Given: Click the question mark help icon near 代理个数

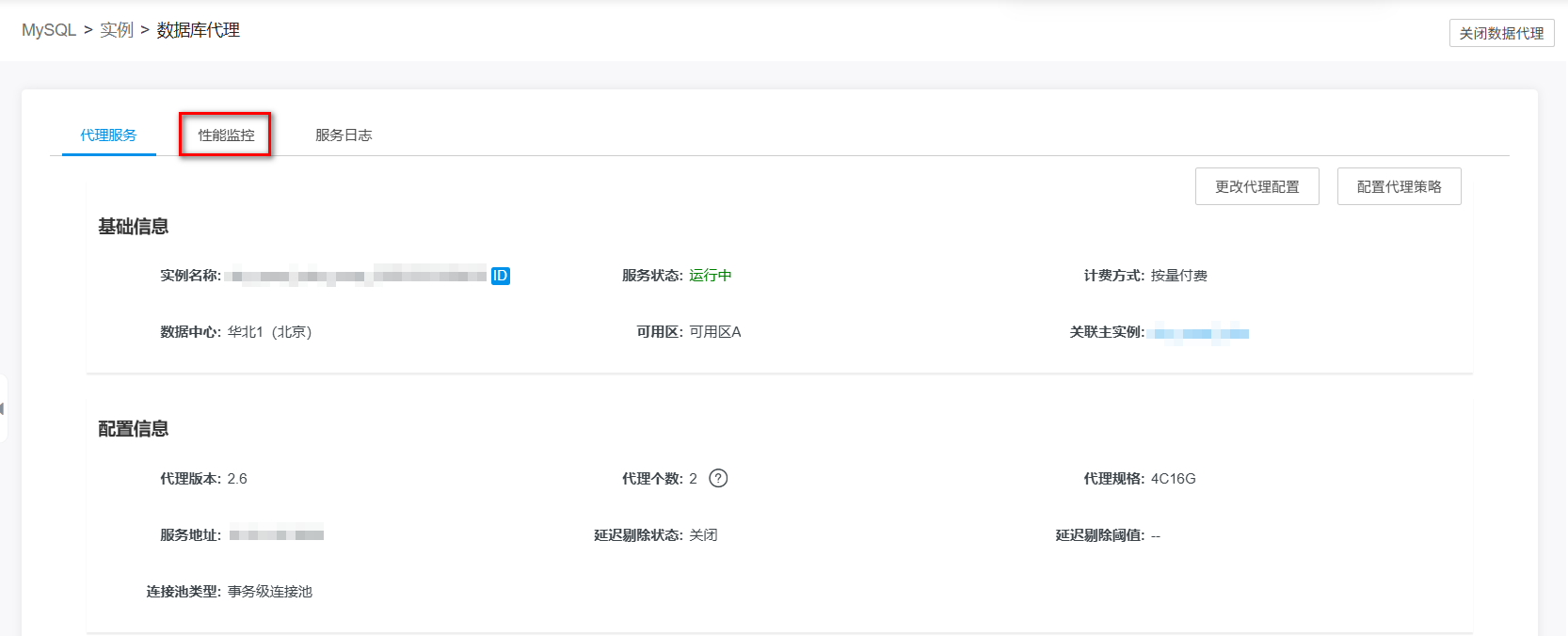Looking at the screenshot, I should 718,478.
